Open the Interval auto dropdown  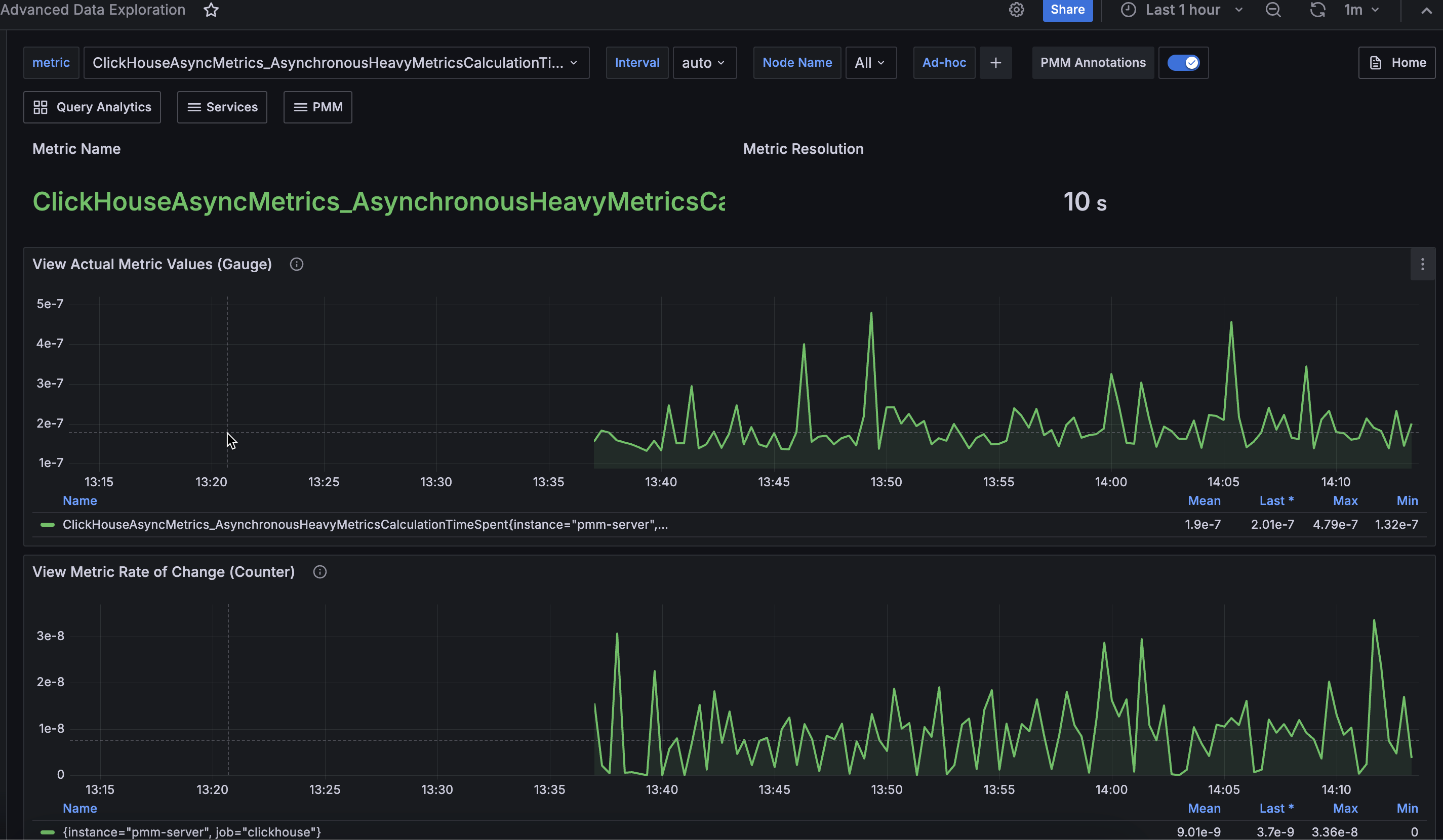(x=704, y=63)
